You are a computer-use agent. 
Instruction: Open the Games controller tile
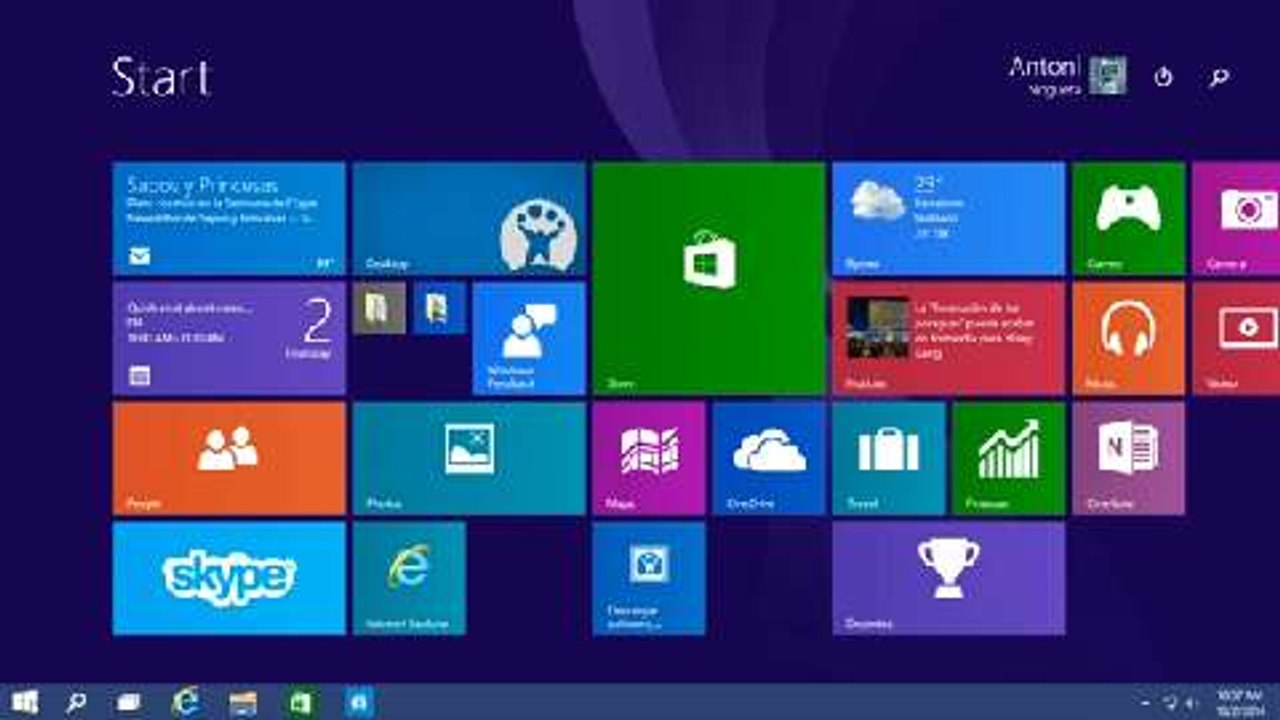click(1129, 219)
